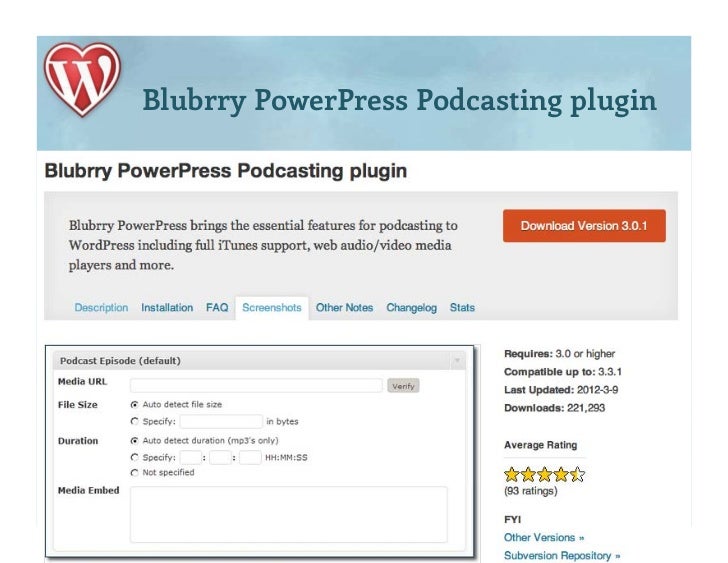This screenshot has width=728, height=563.
Task: Click the Verify button
Action: [403, 386]
